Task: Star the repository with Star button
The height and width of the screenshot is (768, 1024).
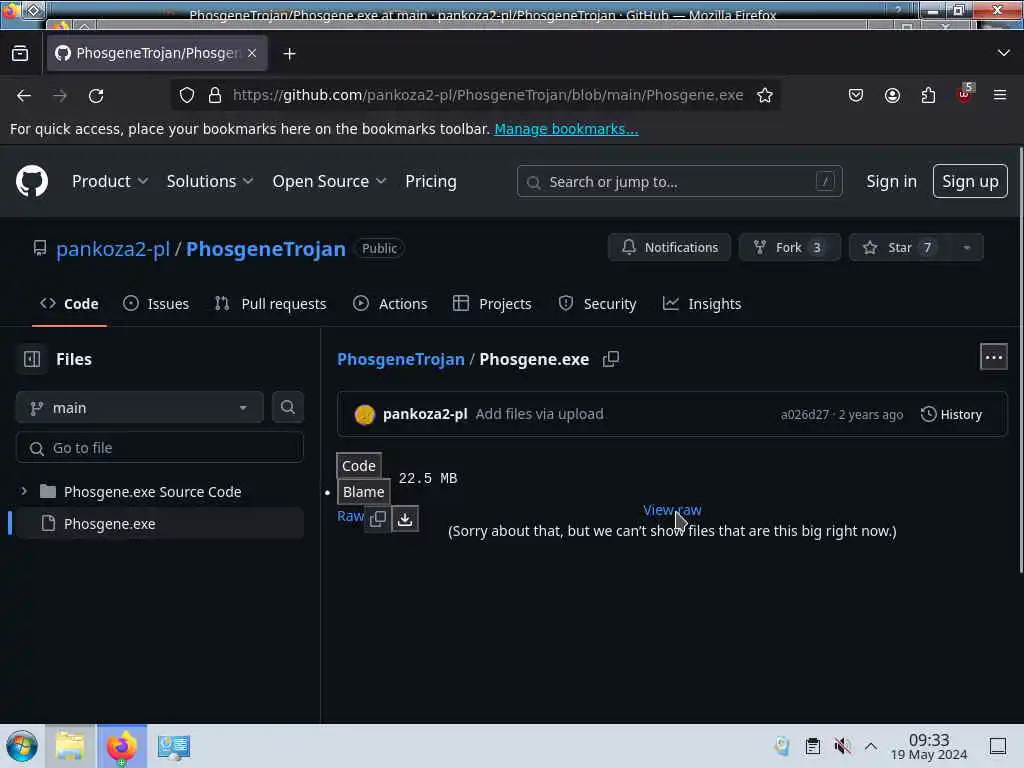Action: coord(901,248)
